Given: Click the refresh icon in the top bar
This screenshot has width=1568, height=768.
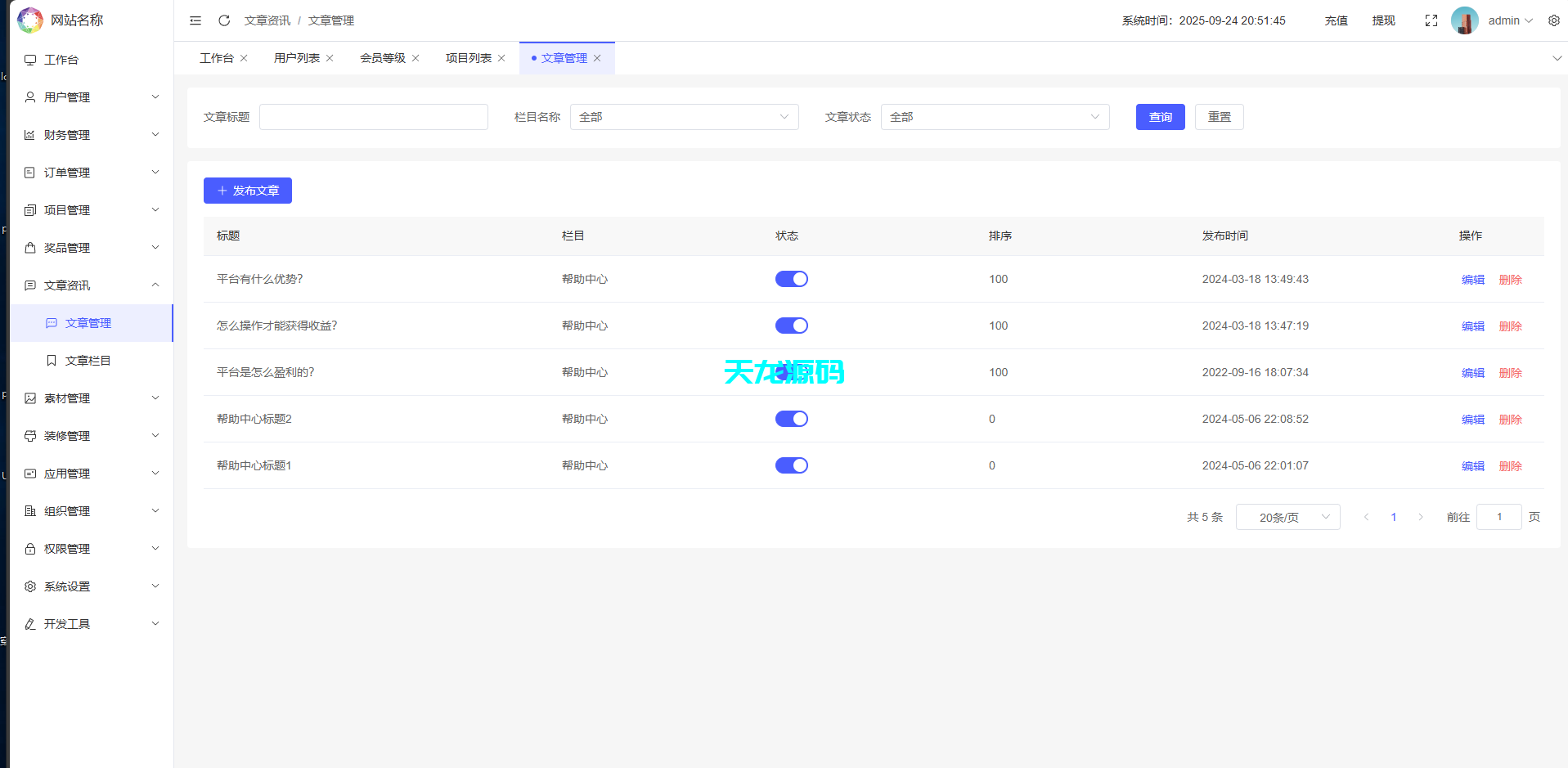Looking at the screenshot, I should 223,20.
